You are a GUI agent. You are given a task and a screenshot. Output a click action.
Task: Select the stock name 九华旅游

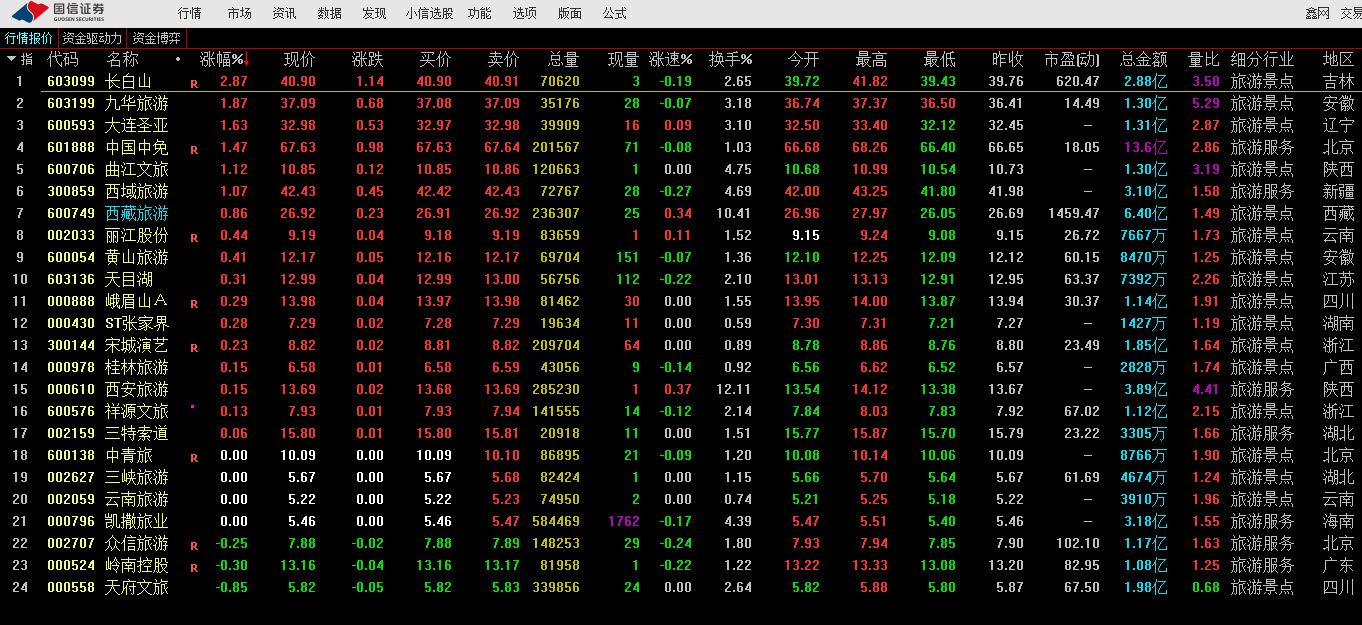pyautogui.click(x=137, y=103)
